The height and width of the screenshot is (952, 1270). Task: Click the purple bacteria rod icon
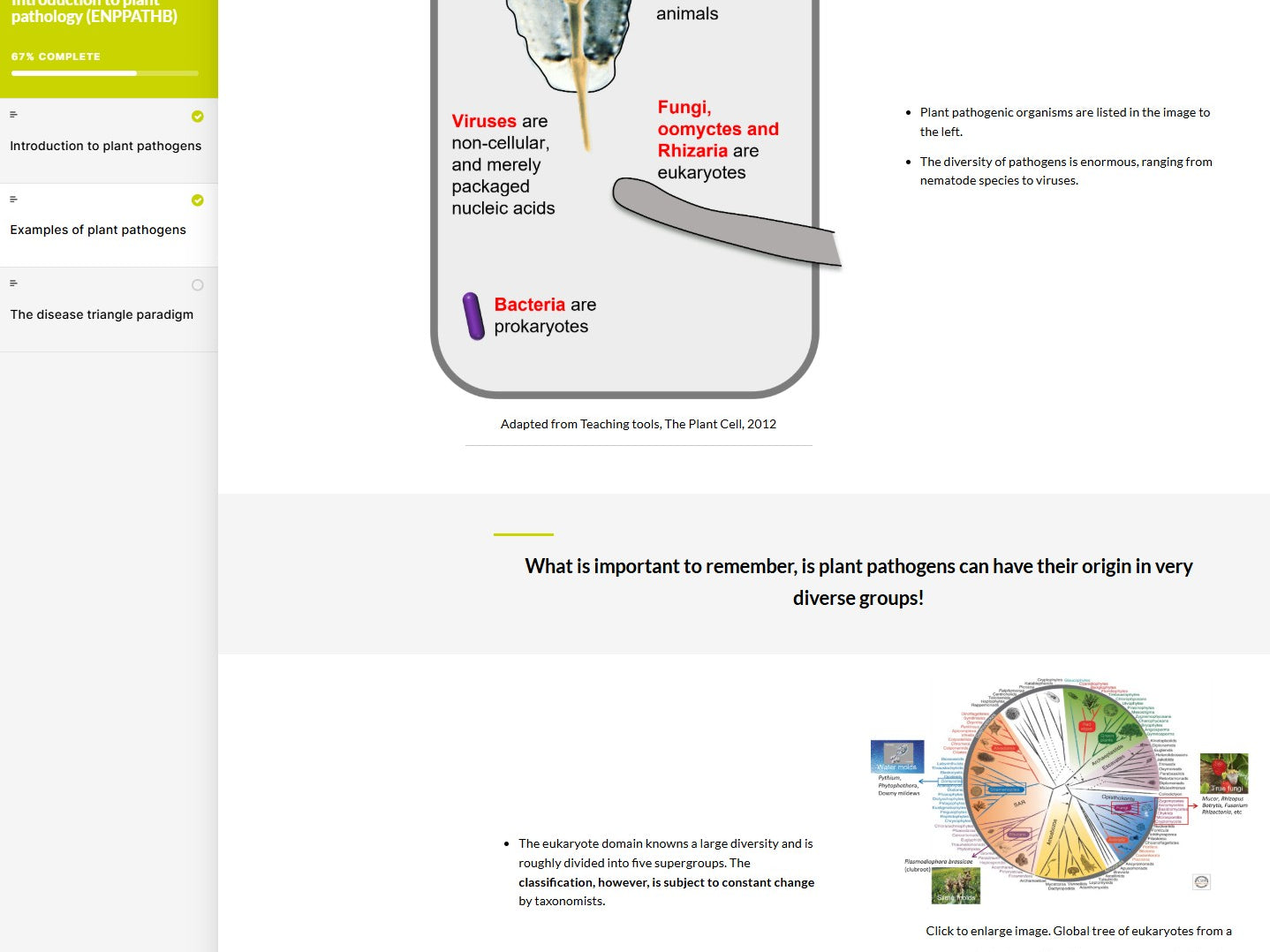[x=473, y=316]
